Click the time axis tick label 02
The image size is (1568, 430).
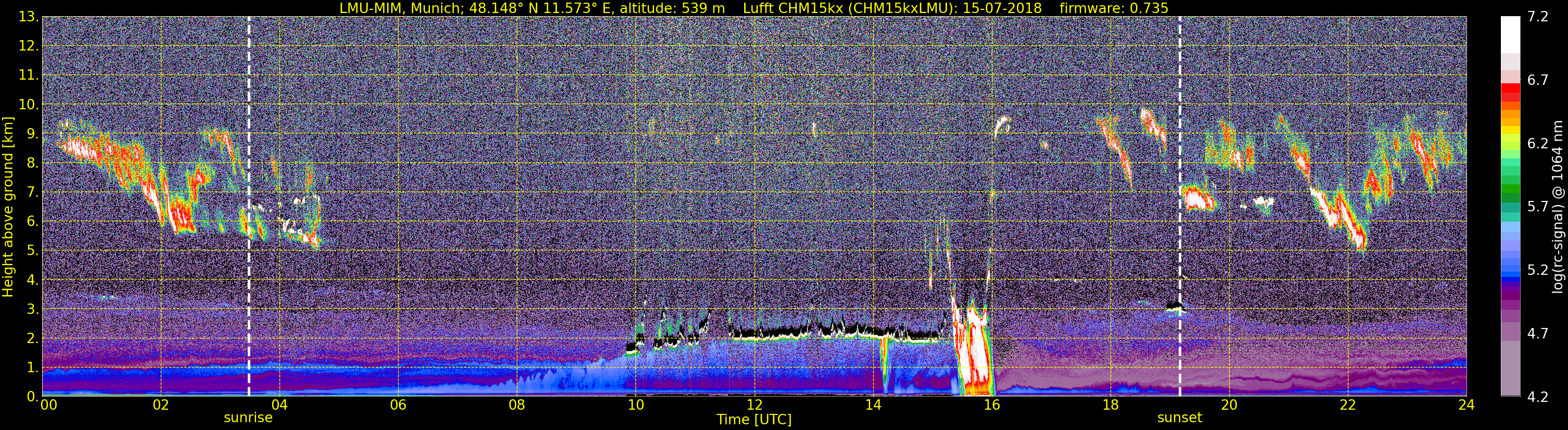point(160,405)
